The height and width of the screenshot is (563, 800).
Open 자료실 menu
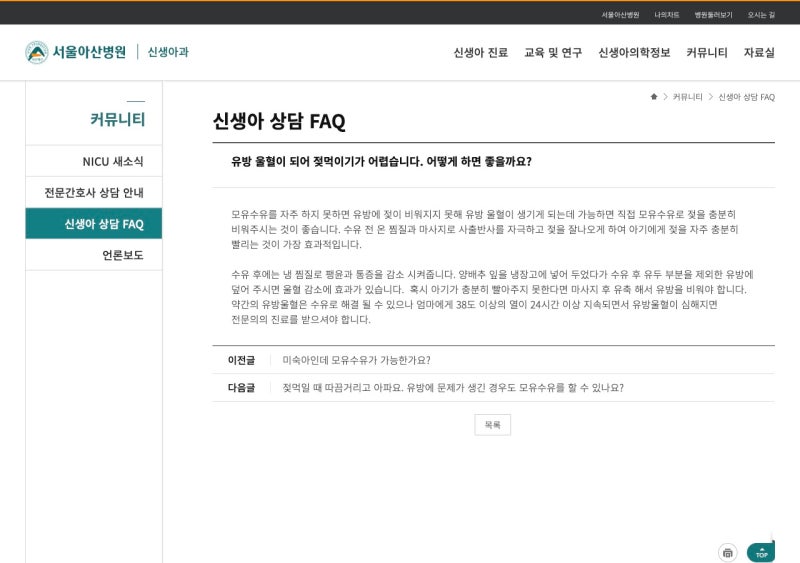(759, 53)
